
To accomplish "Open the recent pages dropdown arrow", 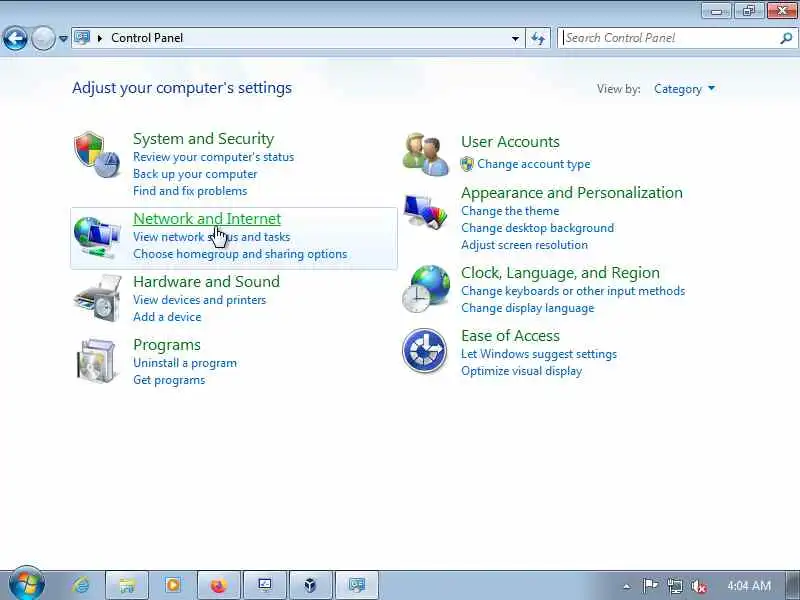I will 63,38.
